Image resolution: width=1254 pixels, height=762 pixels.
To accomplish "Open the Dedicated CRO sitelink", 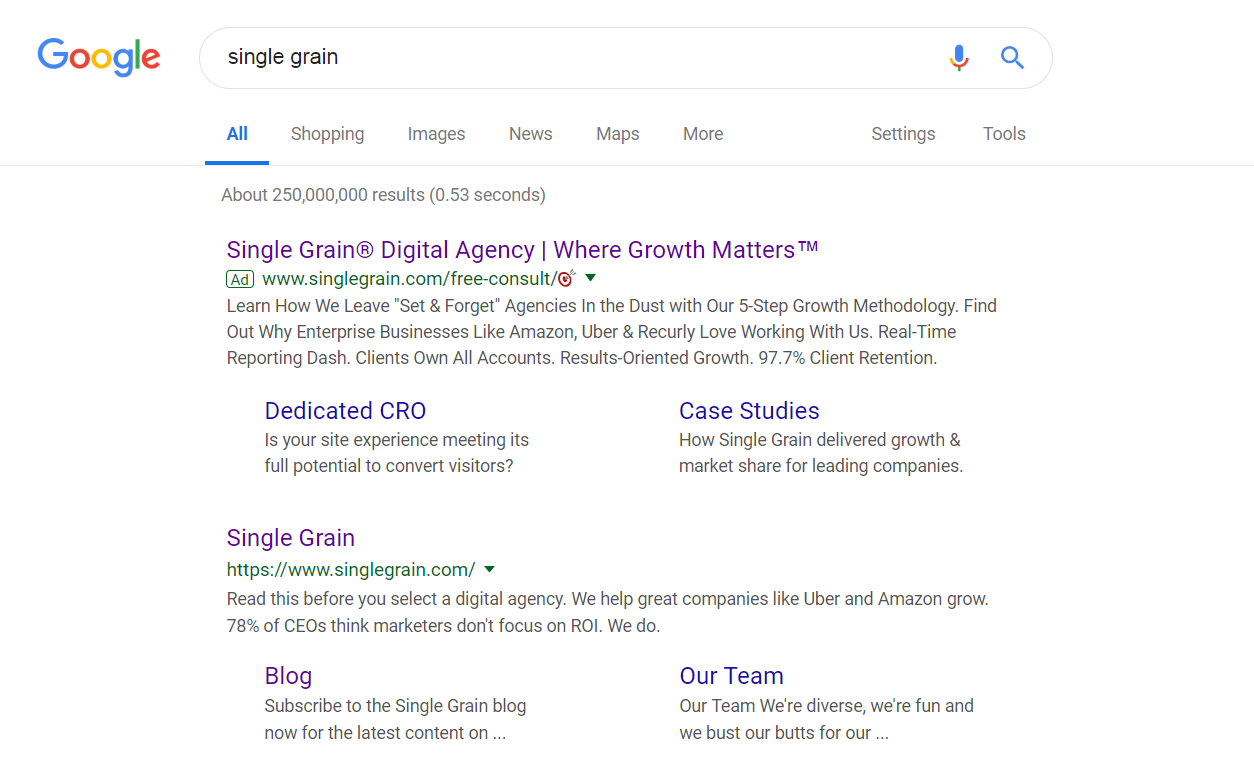I will click(345, 411).
